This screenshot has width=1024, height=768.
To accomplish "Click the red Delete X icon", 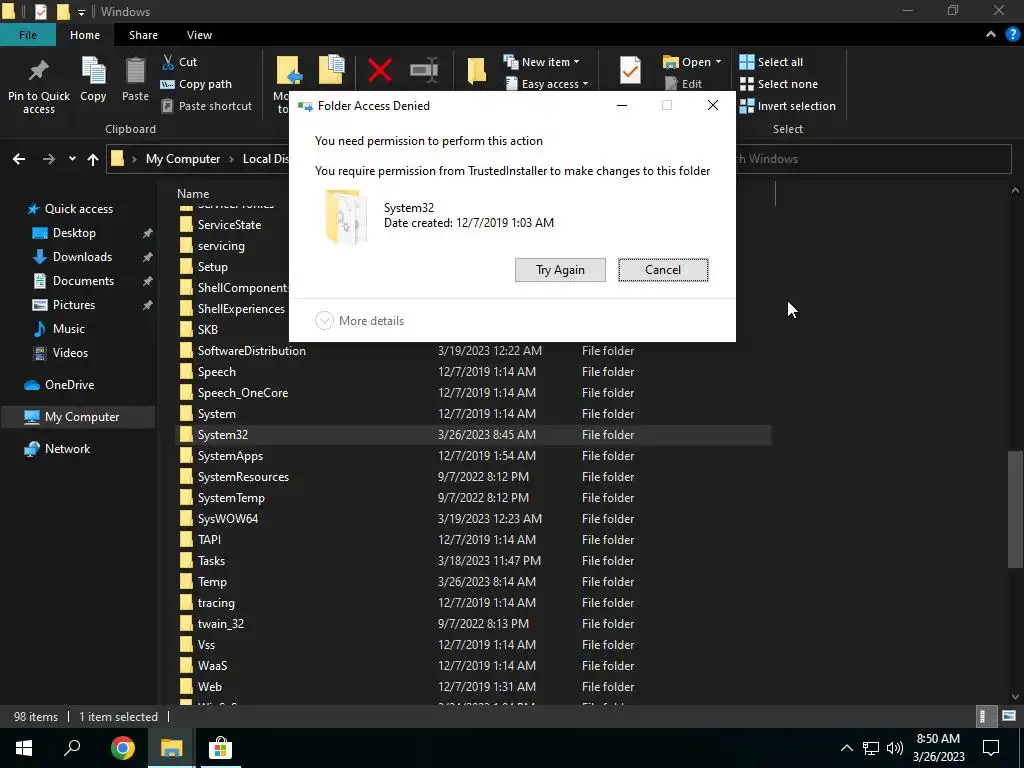I will (379, 70).
